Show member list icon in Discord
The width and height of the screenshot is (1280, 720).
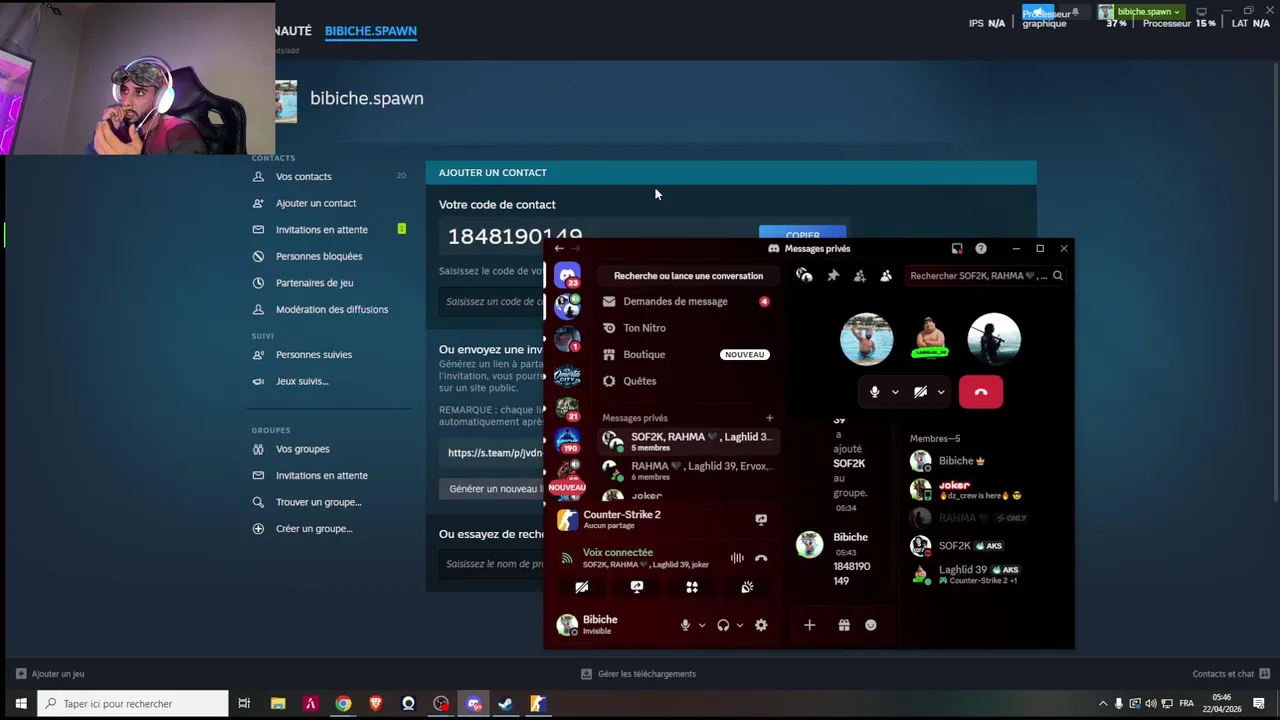(x=885, y=276)
